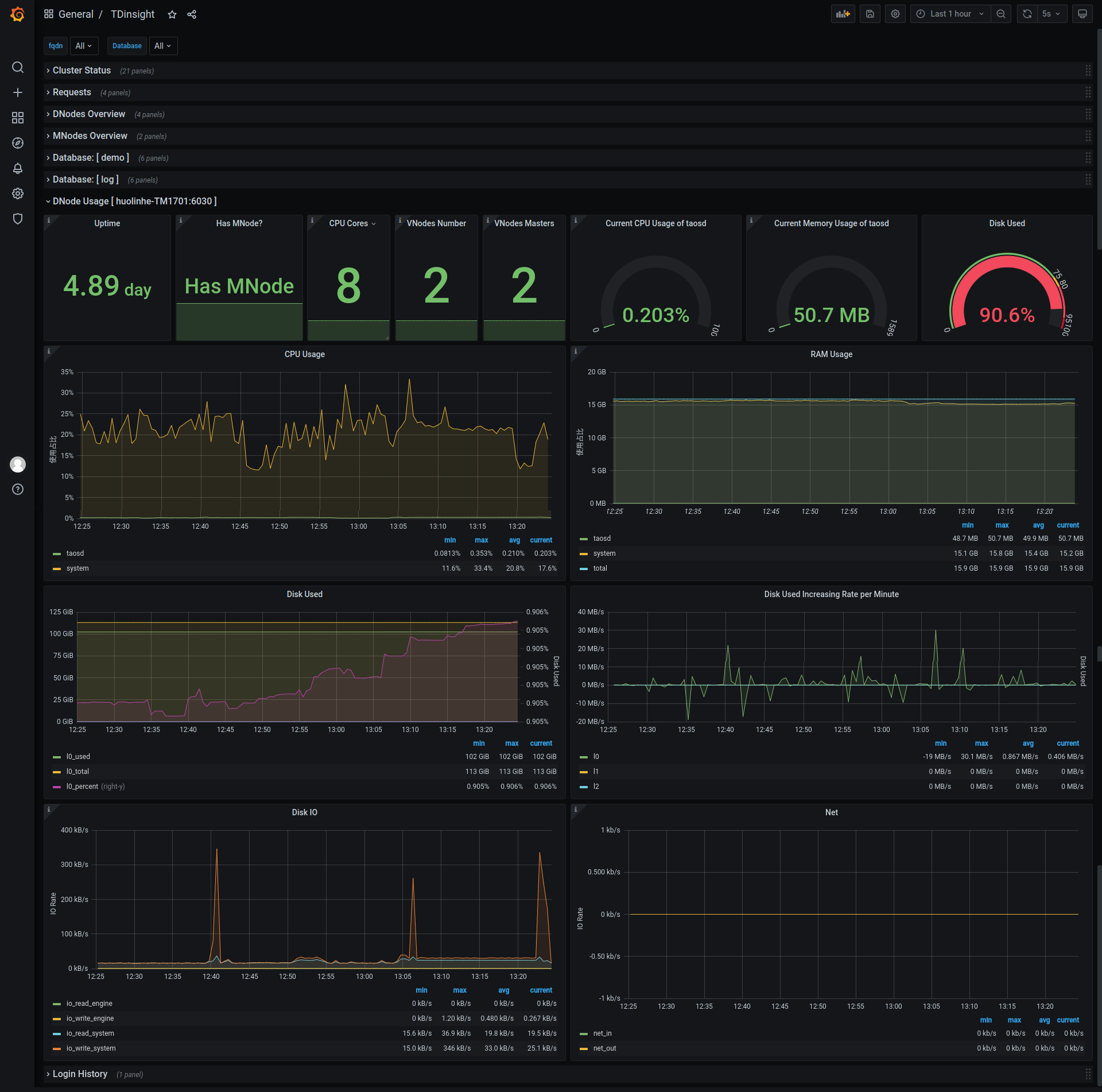Expand the Cluster Status row
The image size is (1102, 1092).
82,71
